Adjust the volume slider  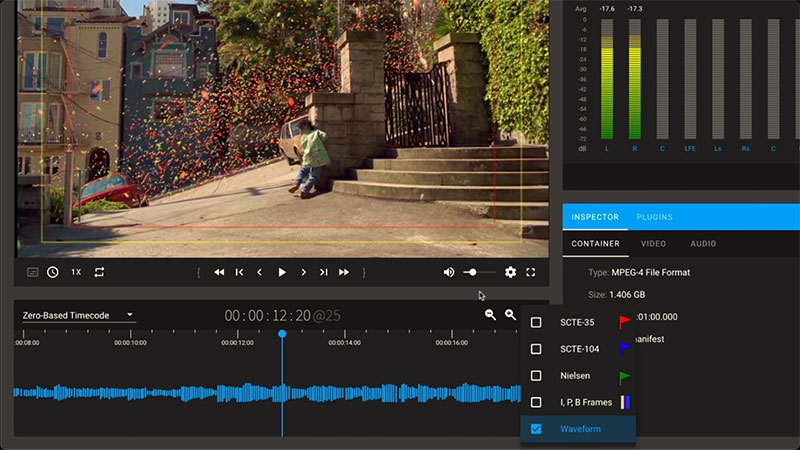click(x=472, y=272)
